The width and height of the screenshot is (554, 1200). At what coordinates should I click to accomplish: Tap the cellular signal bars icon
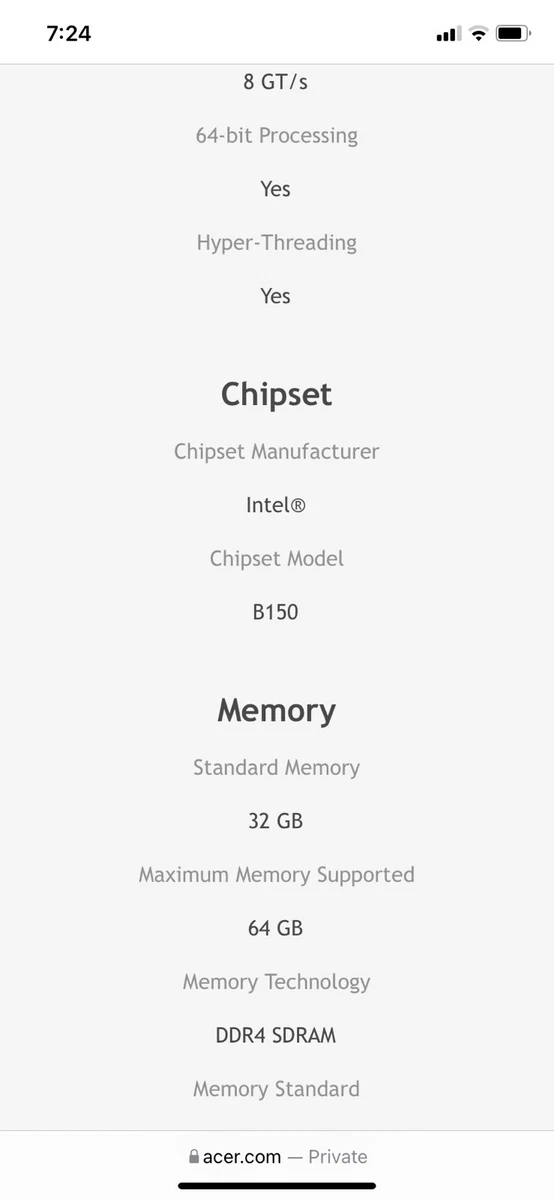447,35
